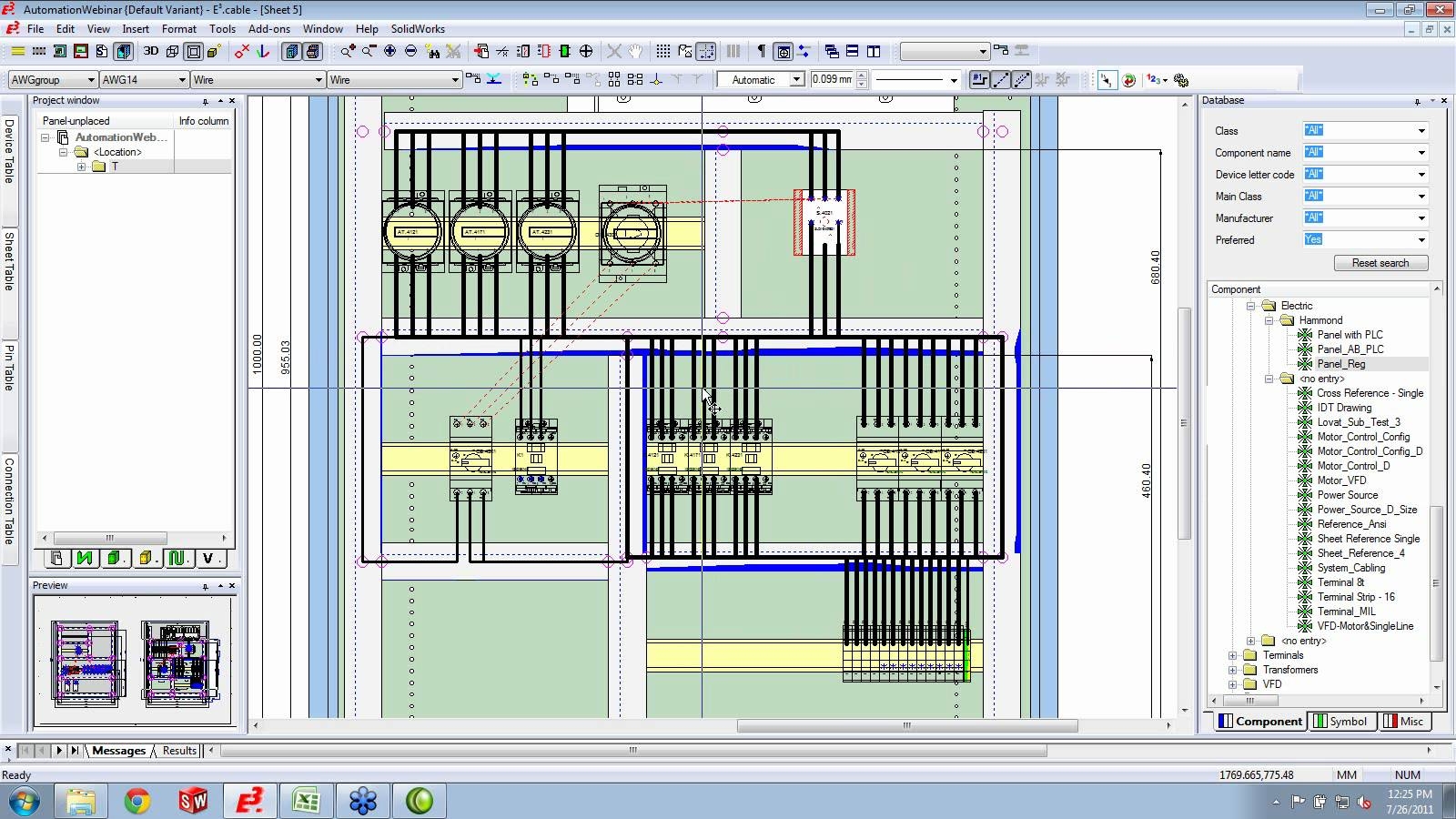Screen dimensions: 1456x819
Task: Click the Grid display toolbar icon
Action: [663, 52]
